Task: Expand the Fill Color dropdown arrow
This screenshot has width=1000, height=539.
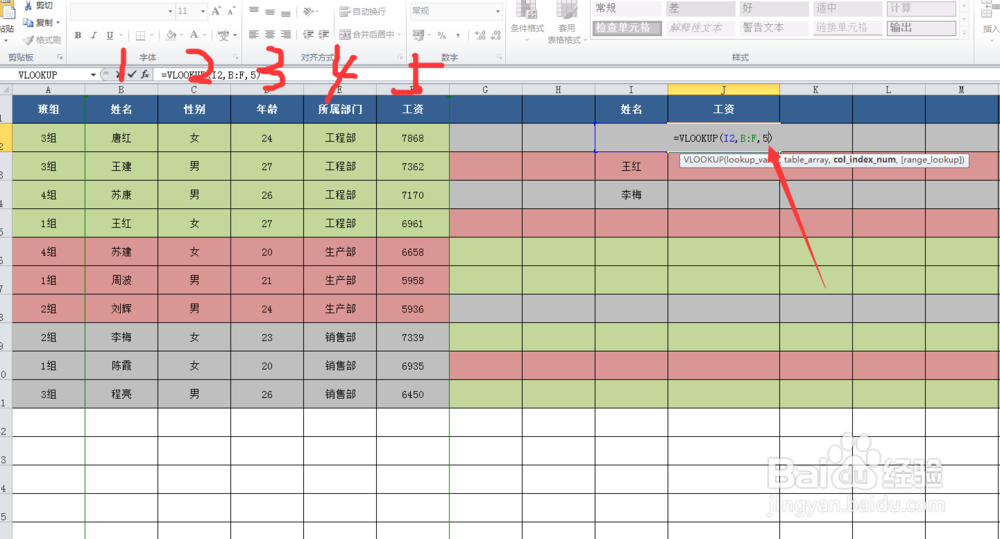Action: (180, 35)
